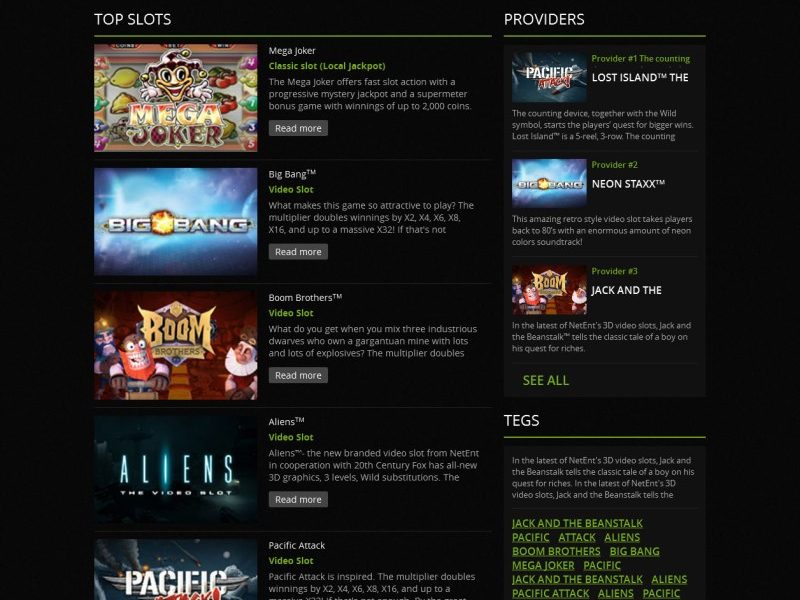800x600 pixels.
Task: Open the Big Bang slot thumbnail in Top Slots
Action: click(x=176, y=221)
